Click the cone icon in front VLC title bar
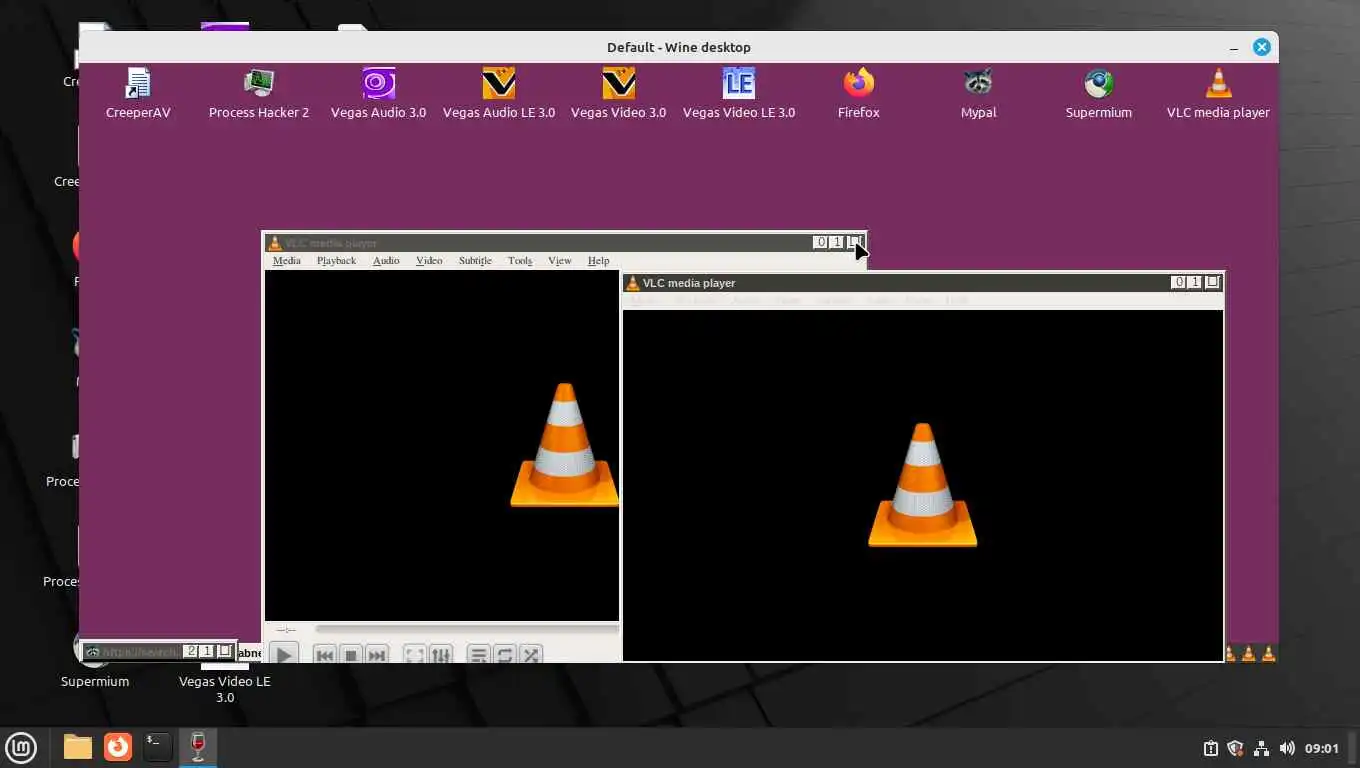 632,283
